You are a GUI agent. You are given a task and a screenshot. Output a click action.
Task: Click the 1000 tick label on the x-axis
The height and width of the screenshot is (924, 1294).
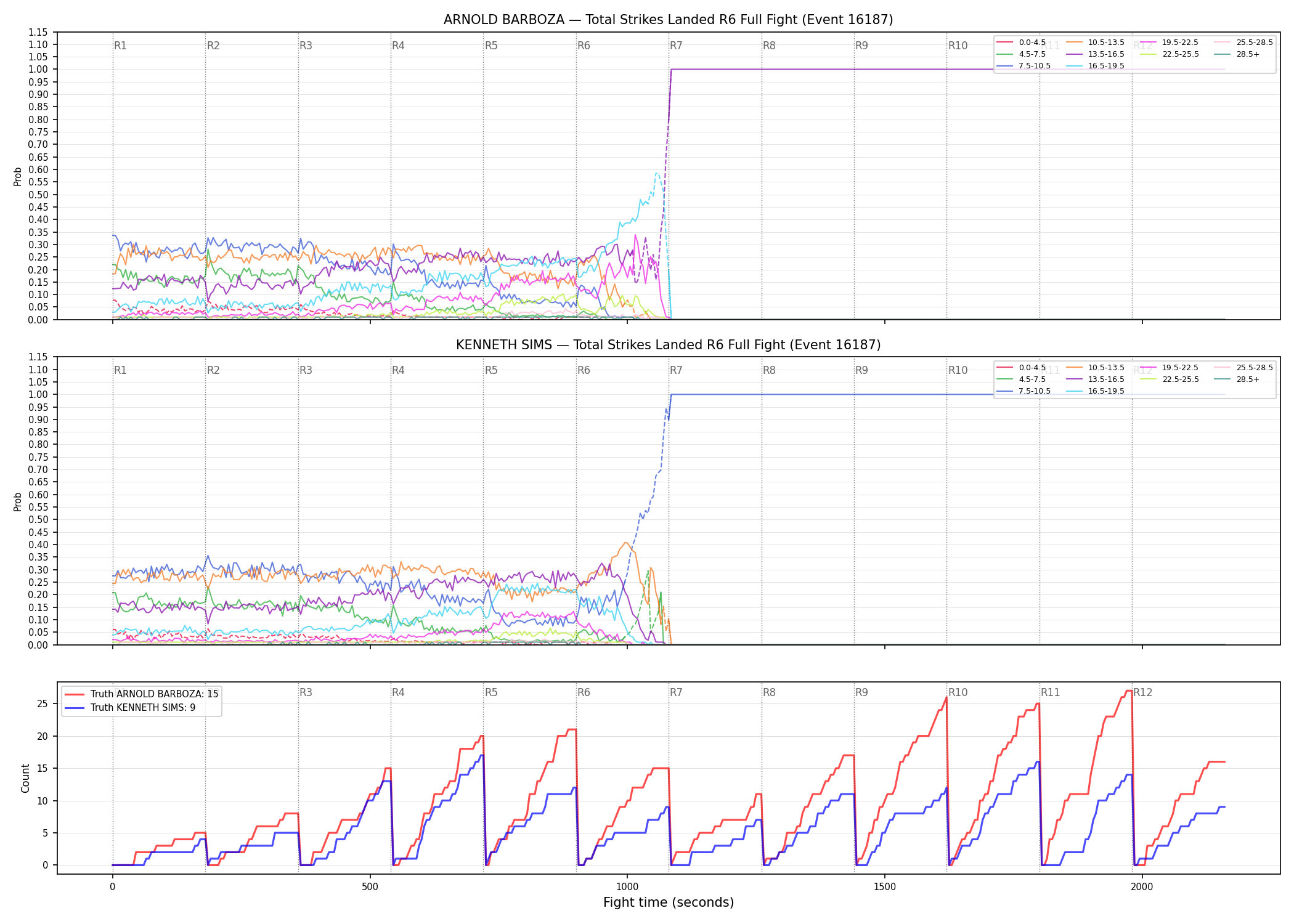click(627, 887)
